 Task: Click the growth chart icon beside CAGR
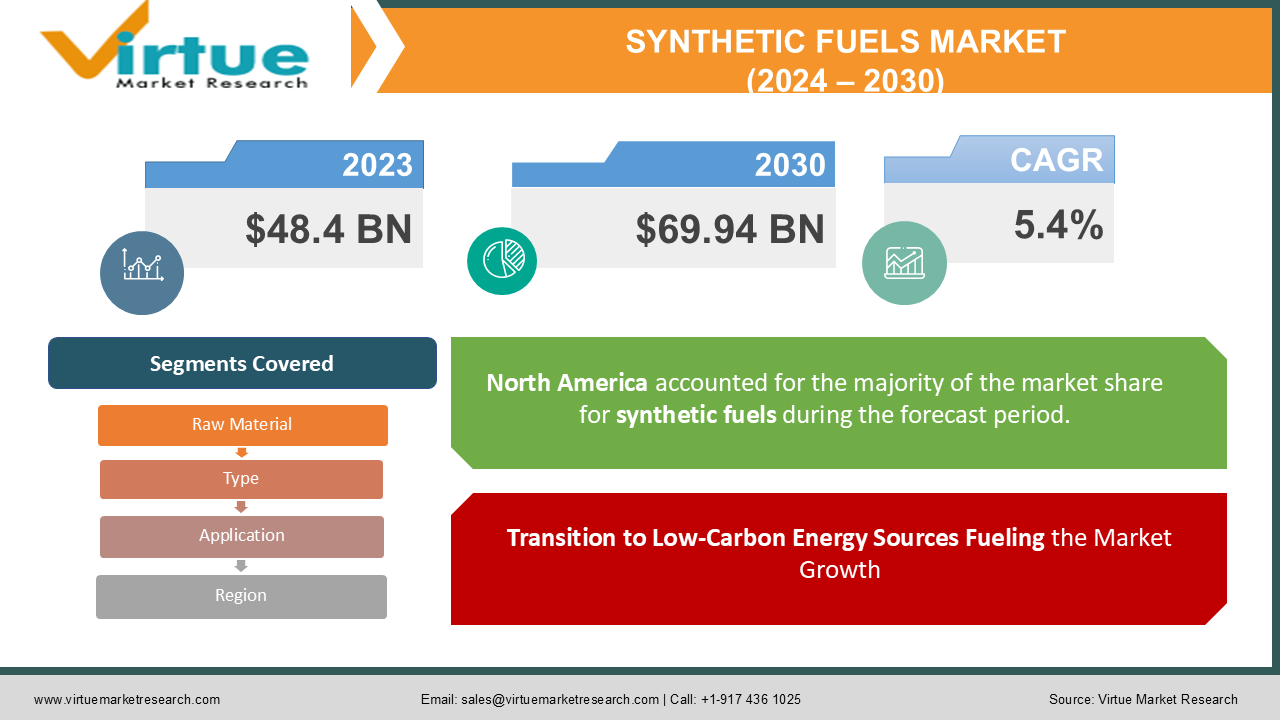(904, 262)
